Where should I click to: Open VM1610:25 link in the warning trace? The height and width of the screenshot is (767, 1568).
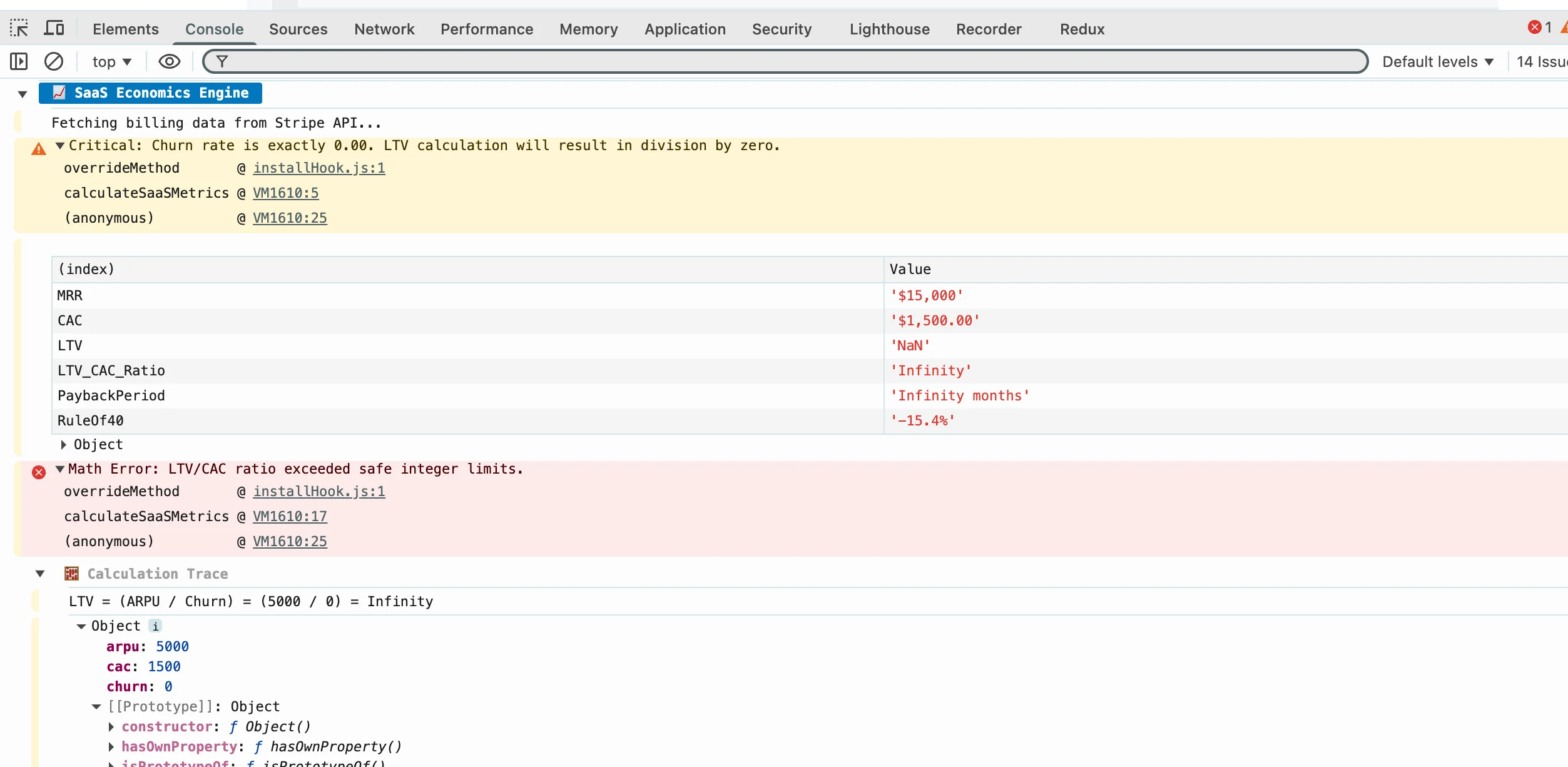point(290,218)
